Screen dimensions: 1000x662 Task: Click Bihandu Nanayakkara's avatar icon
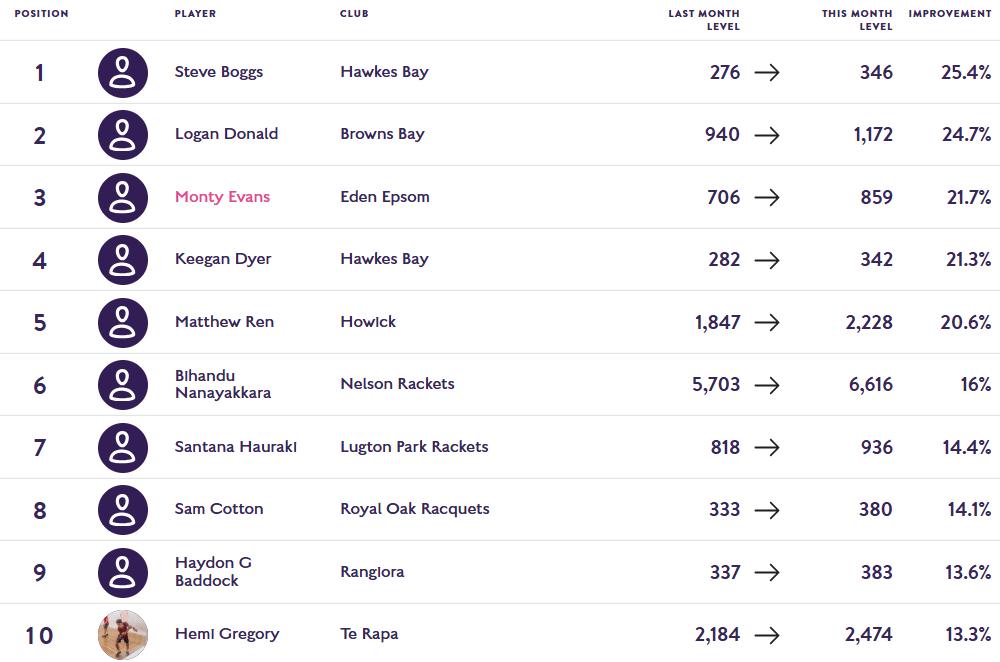(122, 385)
